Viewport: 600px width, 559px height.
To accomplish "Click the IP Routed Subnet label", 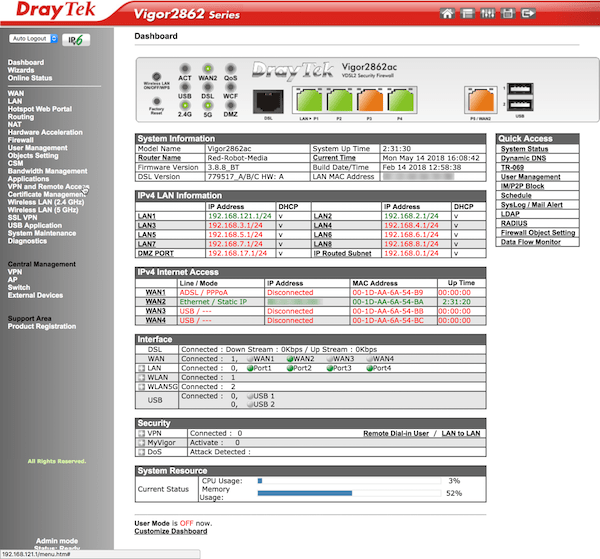I will (x=342, y=253).
